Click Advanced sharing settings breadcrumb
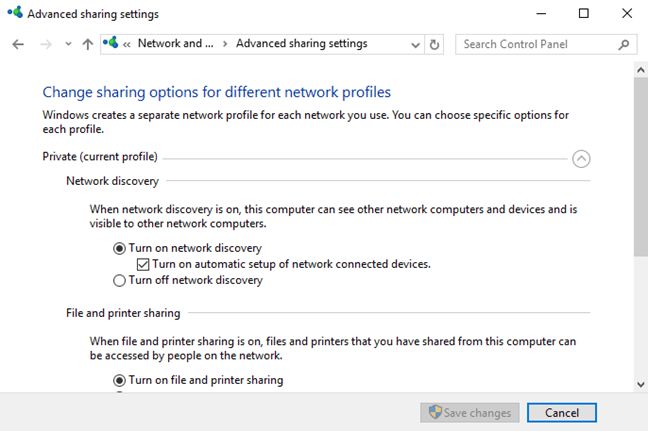This screenshot has width=648, height=431. pos(301,44)
